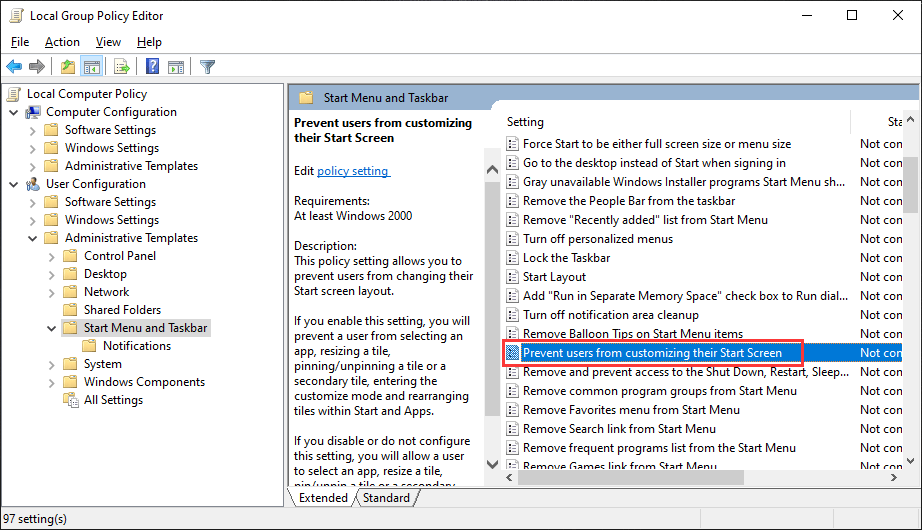Collapse the Start Menu and Taskbar node
Image resolution: width=922 pixels, height=530 pixels.
[52, 328]
